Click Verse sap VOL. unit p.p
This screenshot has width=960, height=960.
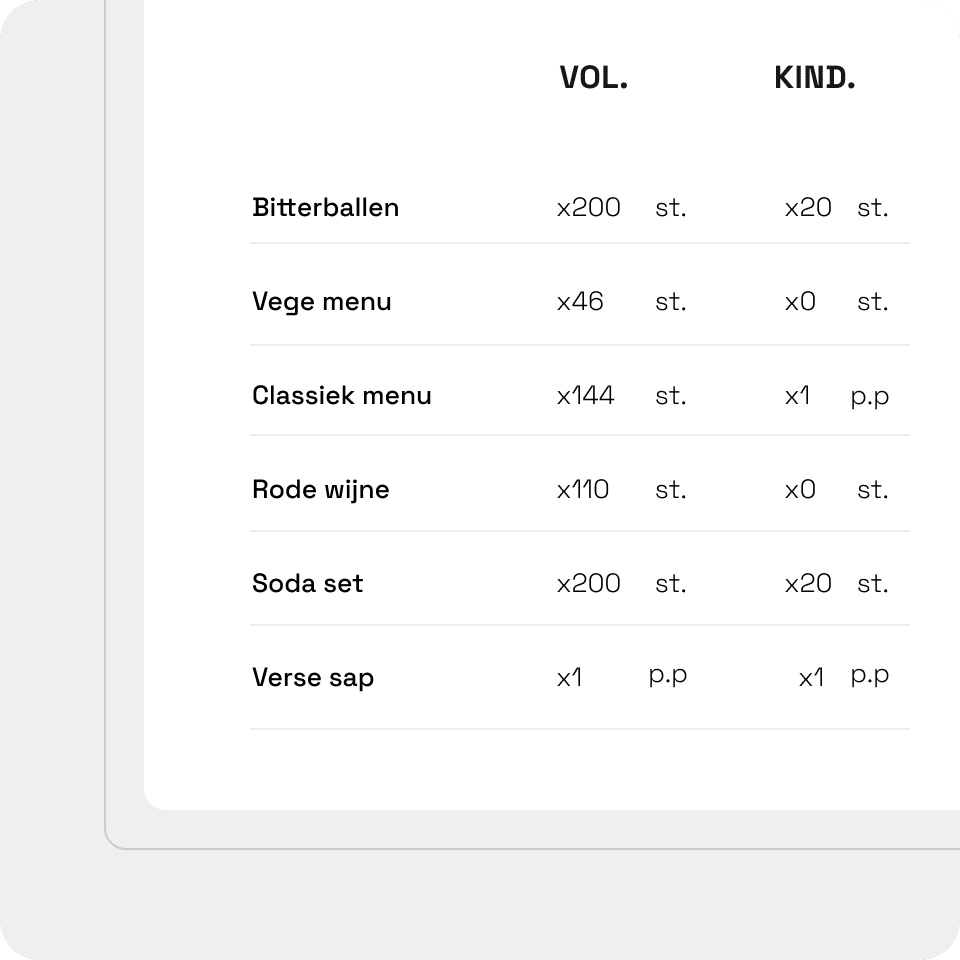tap(667, 676)
